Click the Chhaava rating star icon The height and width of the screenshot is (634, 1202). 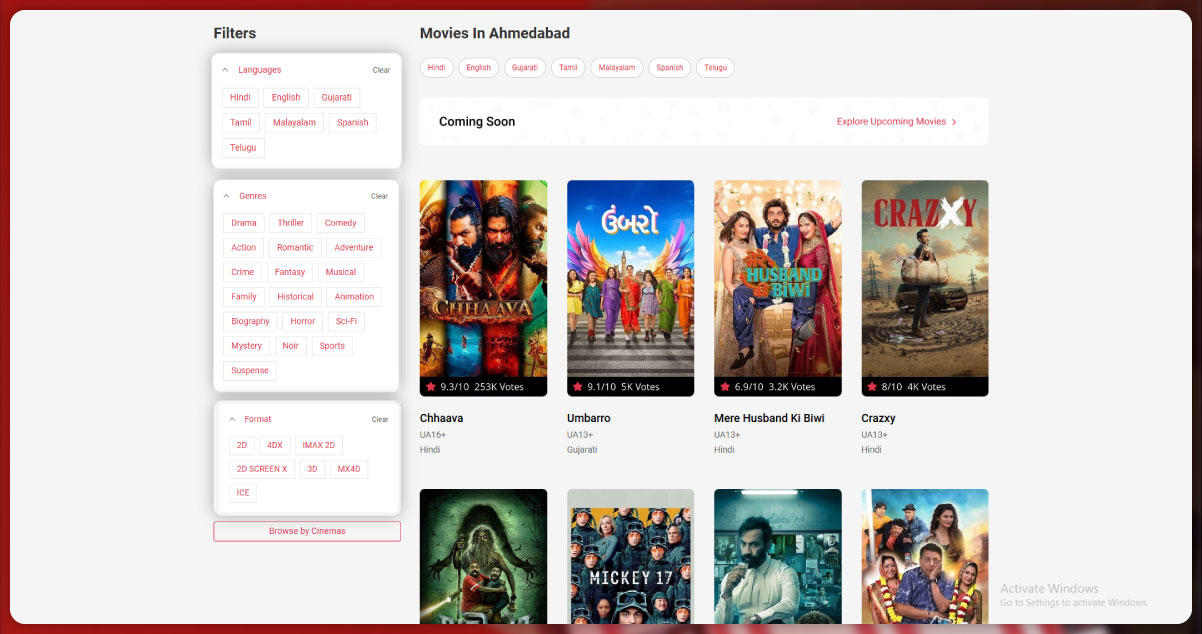(x=431, y=386)
